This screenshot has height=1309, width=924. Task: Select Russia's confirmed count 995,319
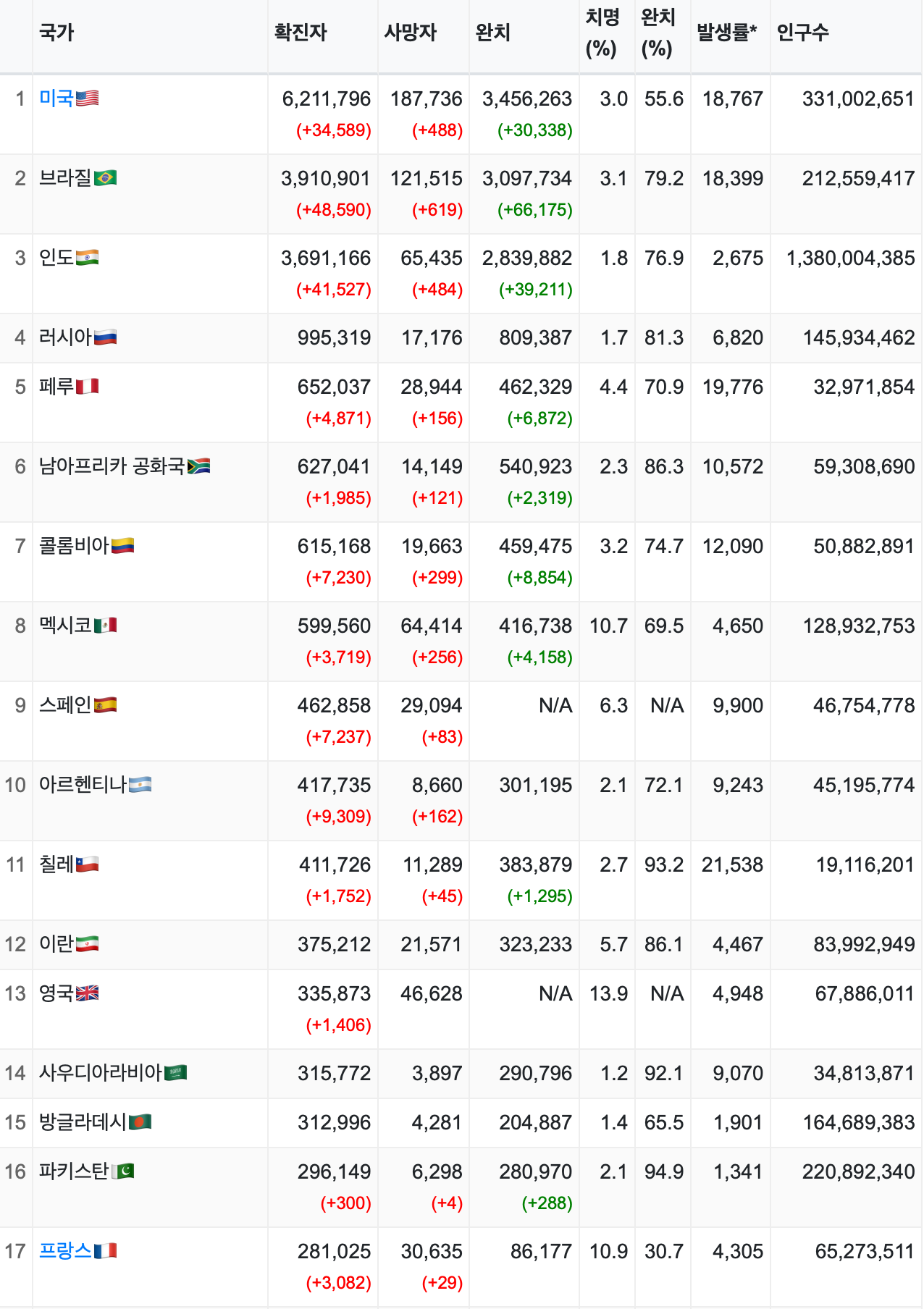[334, 337]
